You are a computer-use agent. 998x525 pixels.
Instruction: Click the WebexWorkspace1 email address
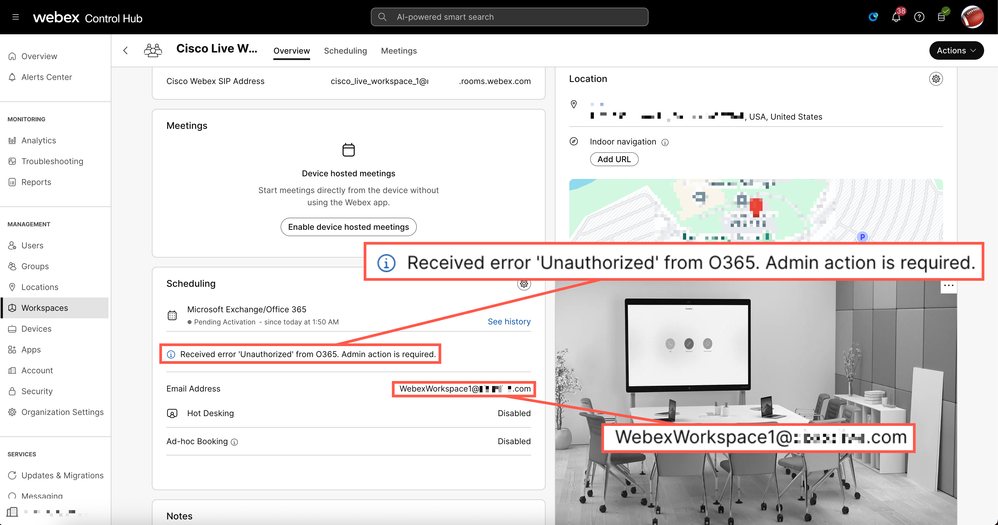pyautogui.click(x=465, y=389)
